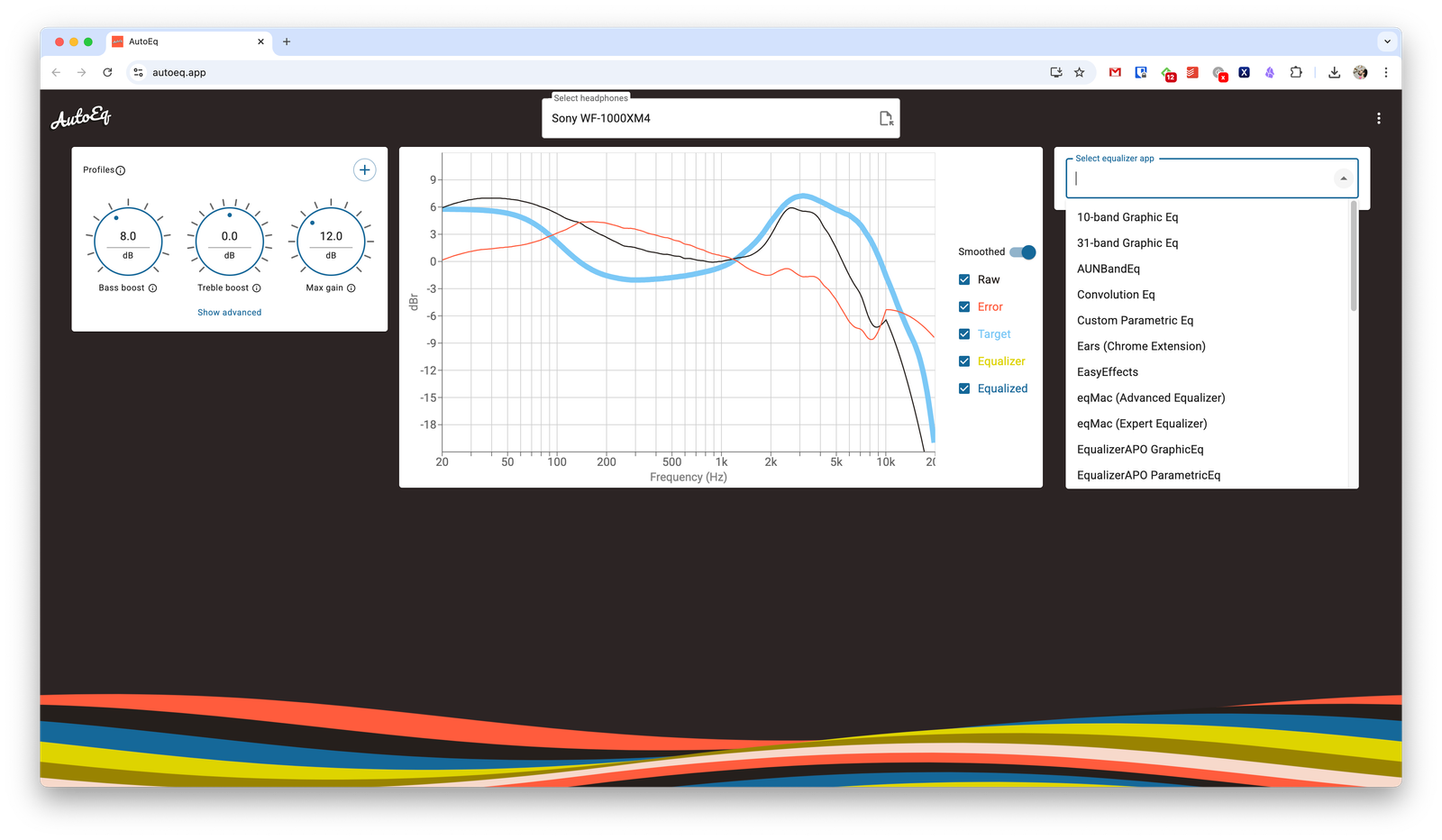Open the Extensions puzzle menu
Viewport: 1442px width, 840px height.
[x=1296, y=72]
